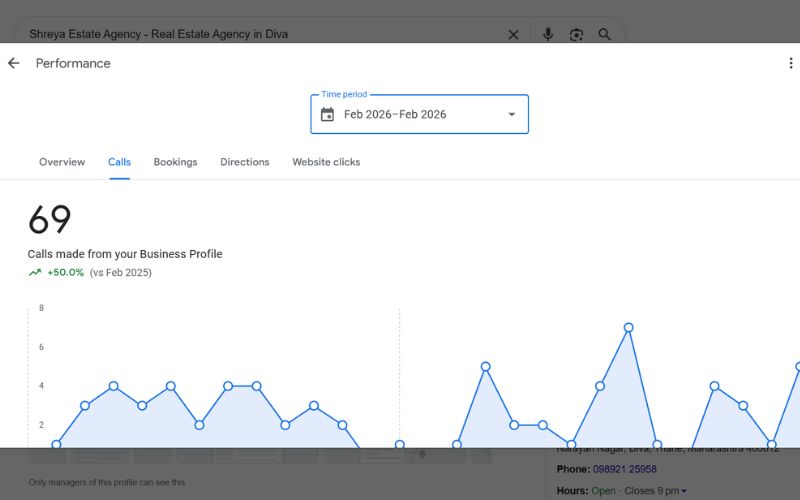Open the three-dot more options menu
Screen dimensions: 800x500
[791, 63]
